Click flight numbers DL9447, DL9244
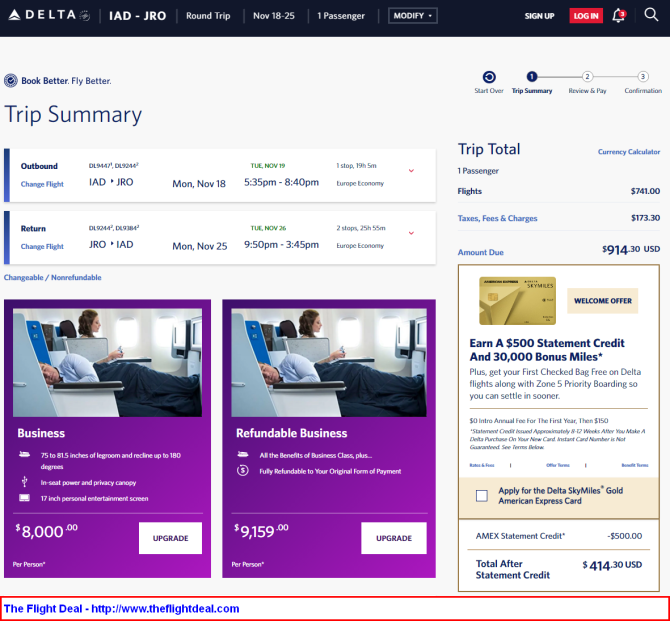The height and width of the screenshot is (621, 670). 113,165
